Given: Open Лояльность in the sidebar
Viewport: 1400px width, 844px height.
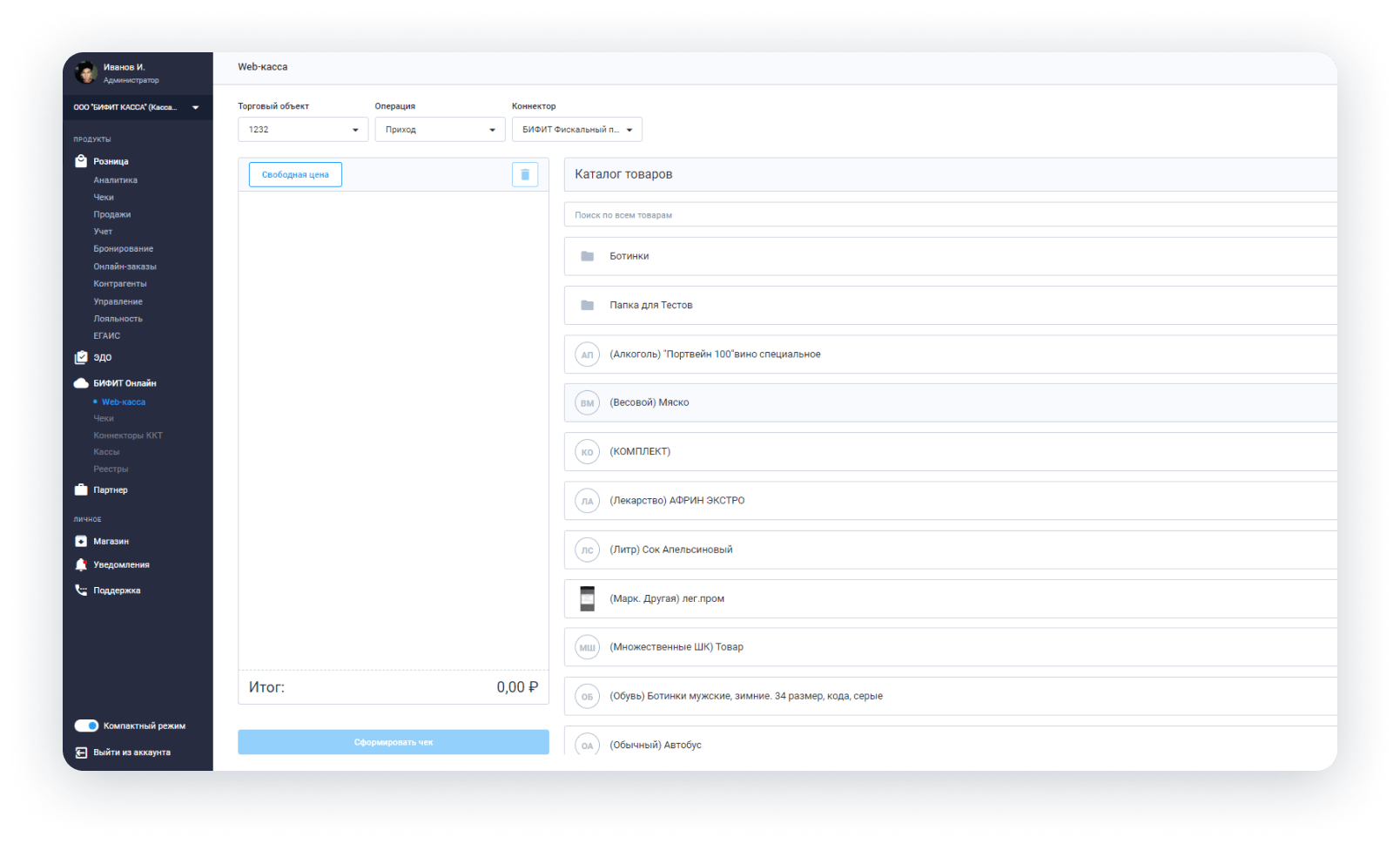Looking at the screenshot, I should 118,319.
